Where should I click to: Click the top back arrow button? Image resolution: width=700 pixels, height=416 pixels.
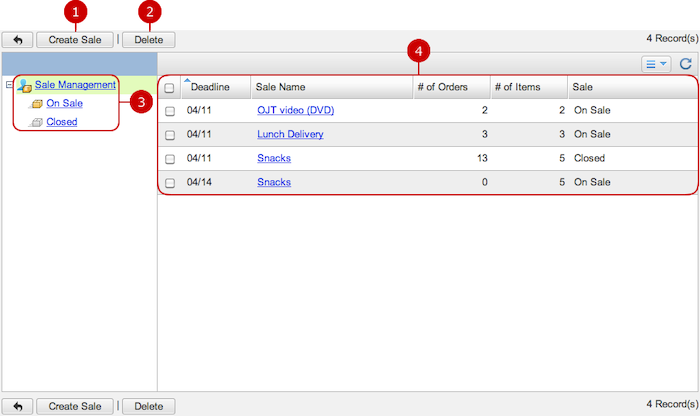[17, 40]
